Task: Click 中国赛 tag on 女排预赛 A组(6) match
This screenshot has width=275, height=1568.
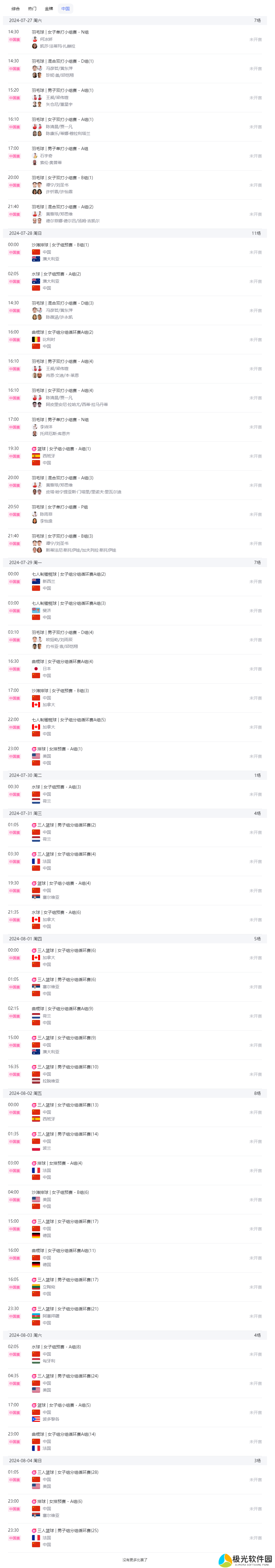Action: pyautogui.click(x=15, y=1509)
